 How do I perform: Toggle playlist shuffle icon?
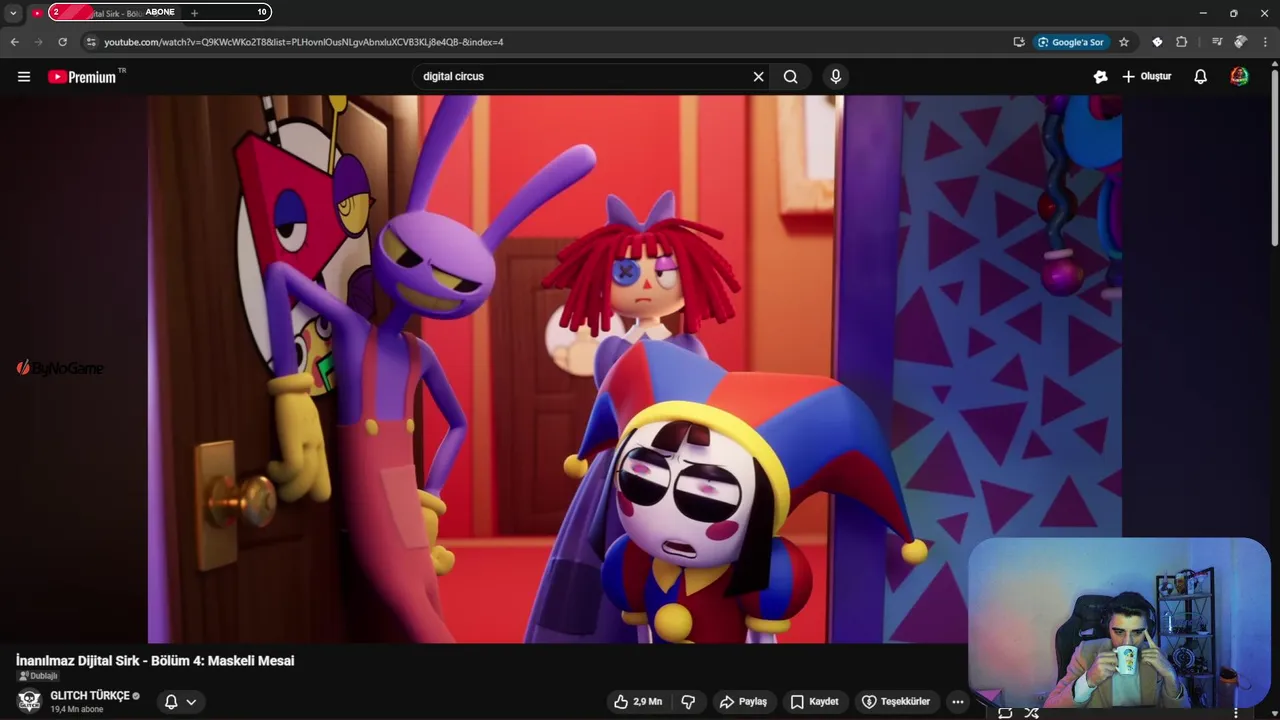(1031, 713)
